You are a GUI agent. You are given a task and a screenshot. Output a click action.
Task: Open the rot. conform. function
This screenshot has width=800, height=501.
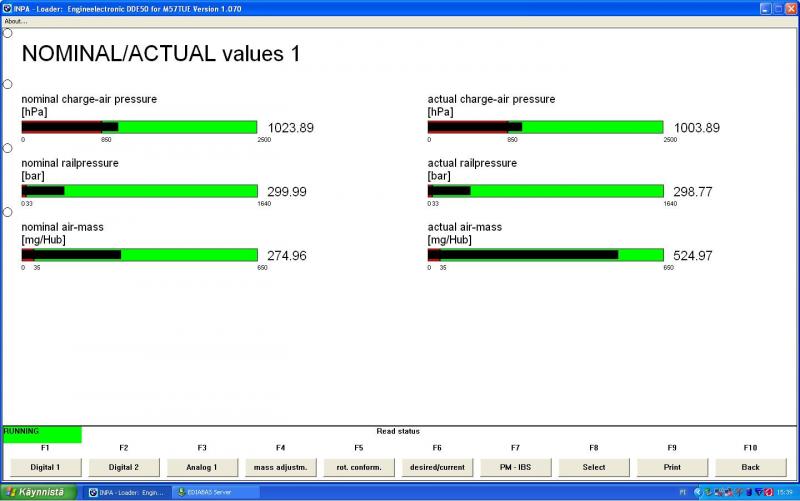pyautogui.click(x=358, y=467)
